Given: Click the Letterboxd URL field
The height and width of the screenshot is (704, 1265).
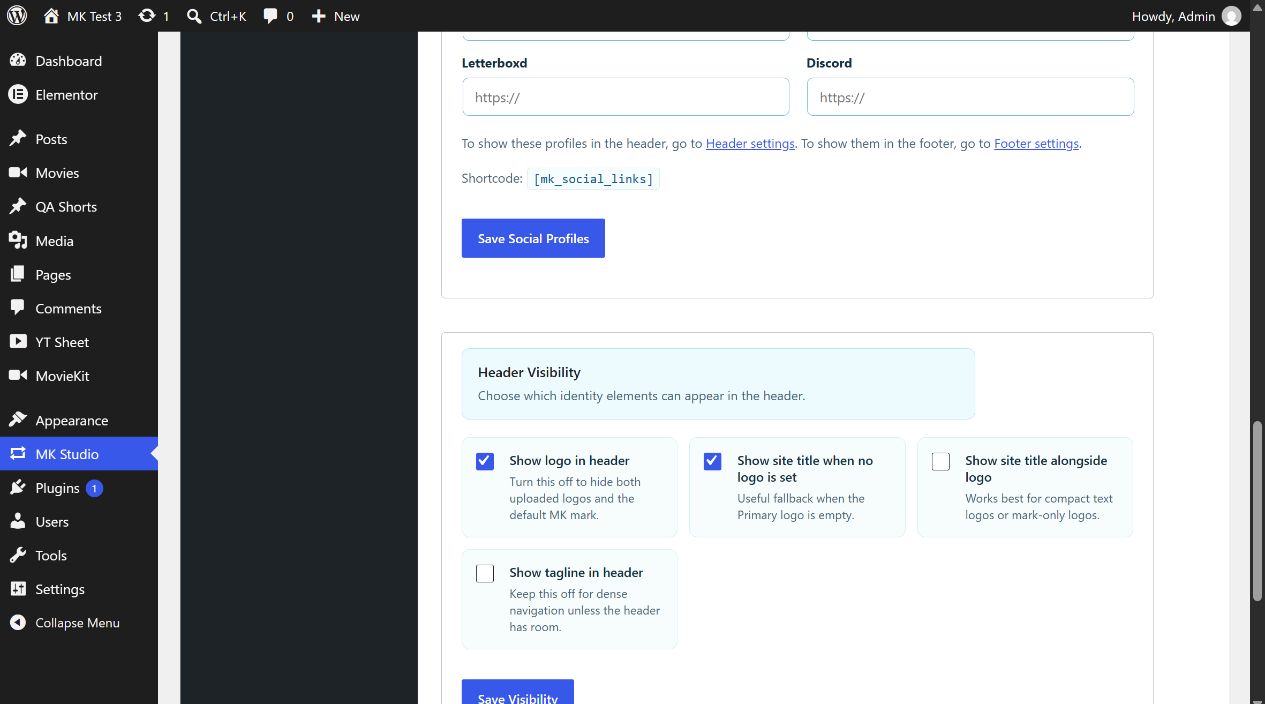Looking at the screenshot, I should coord(626,97).
